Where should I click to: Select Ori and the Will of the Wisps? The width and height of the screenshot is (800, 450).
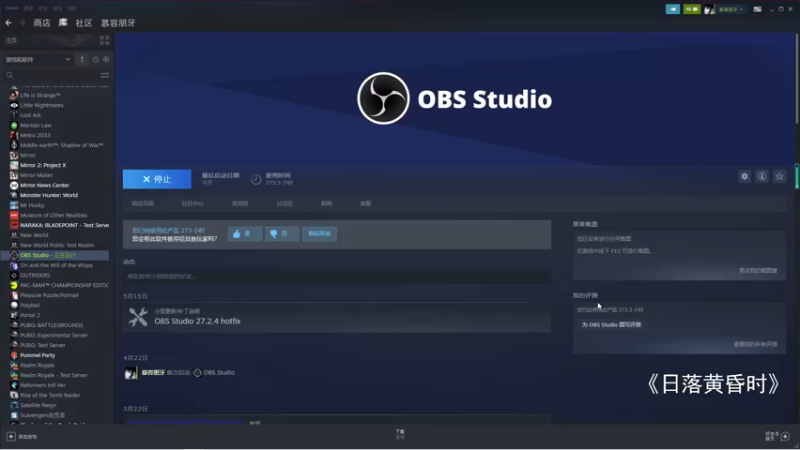(x=55, y=265)
